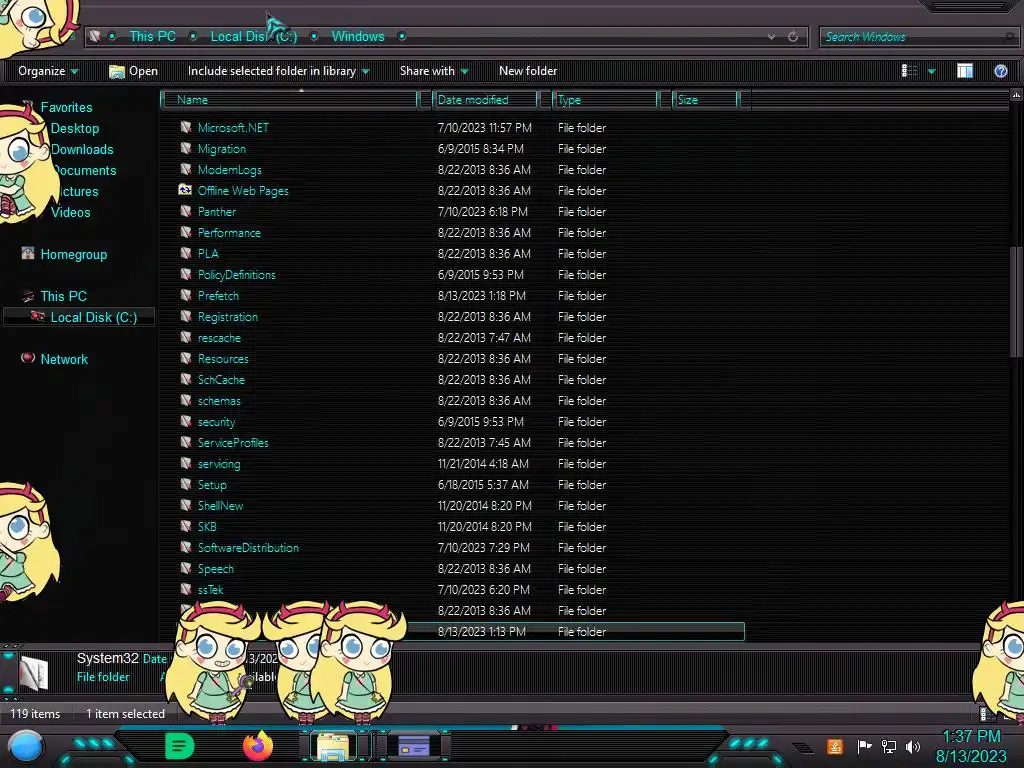Click the Speech folder icon
This screenshot has width=1024, height=768.
coord(185,568)
